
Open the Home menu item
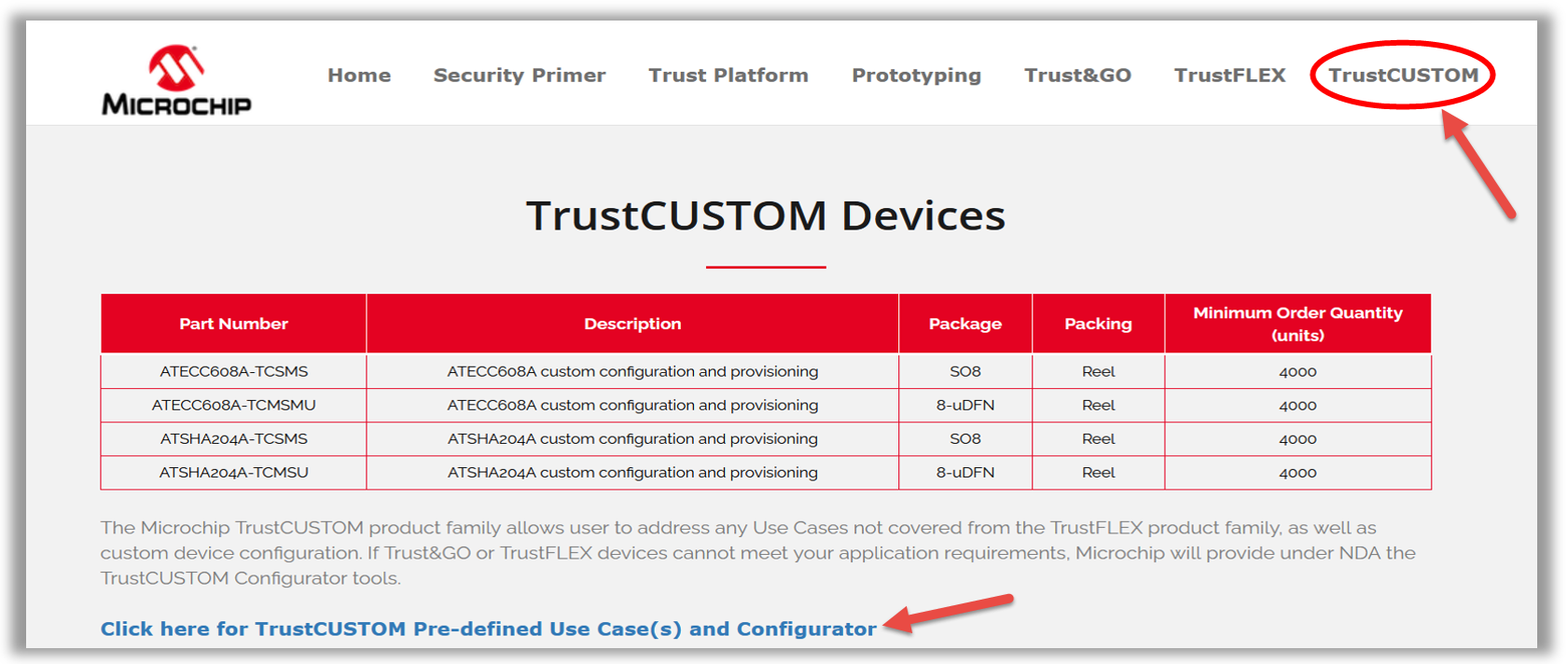[359, 76]
